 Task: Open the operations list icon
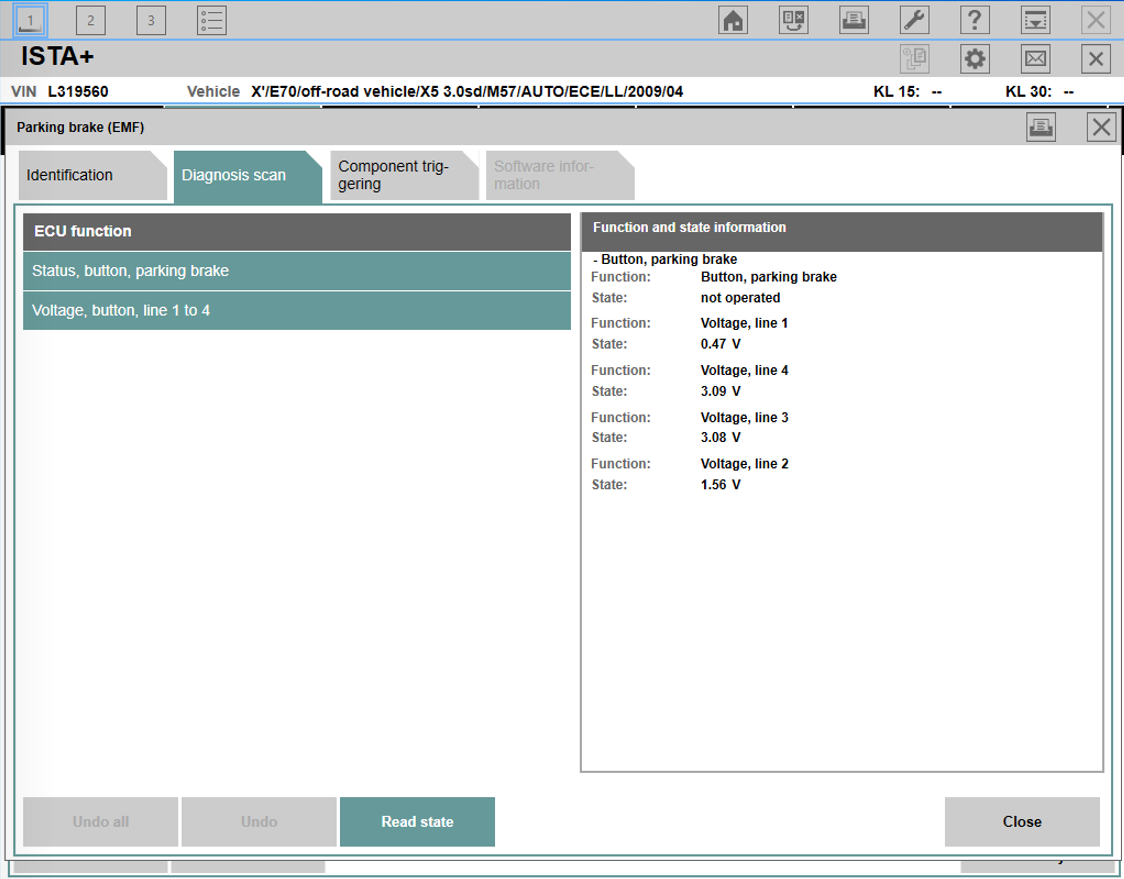pos(211,20)
